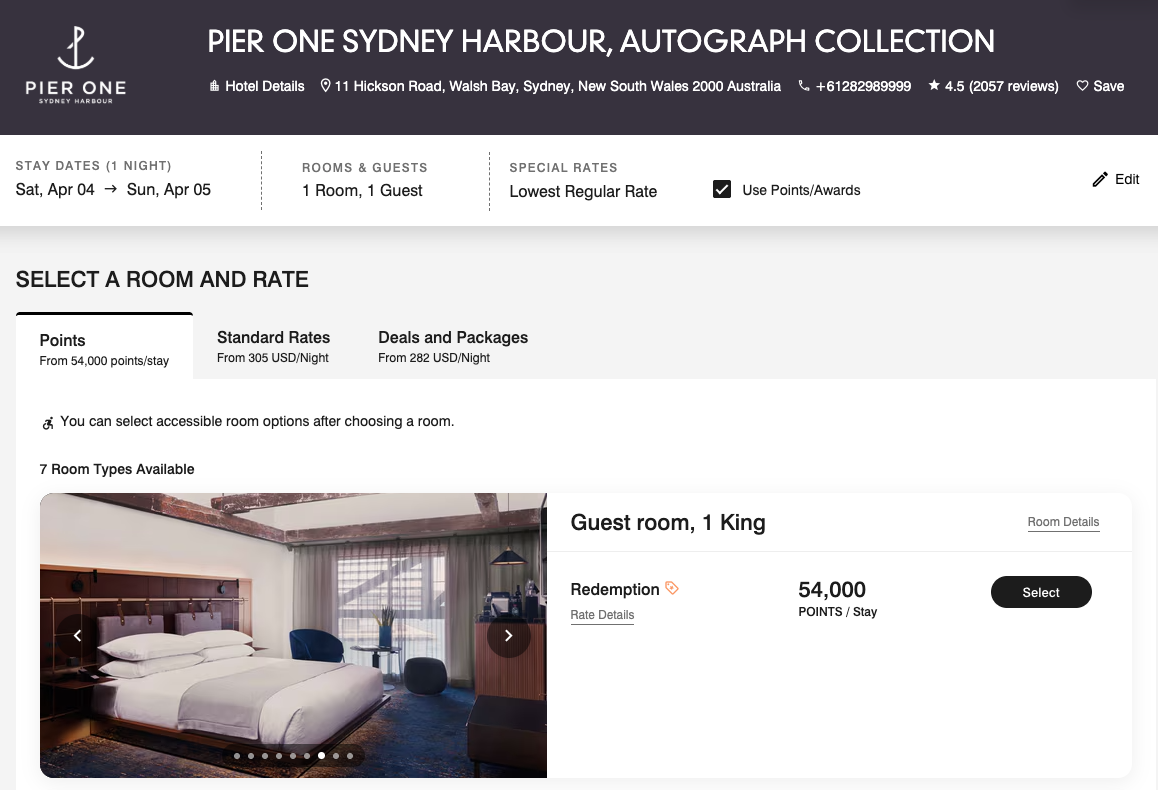This screenshot has width=1158, height=790.
Task: Show previous photo with the left arrow
Action: tap(77, 635)
